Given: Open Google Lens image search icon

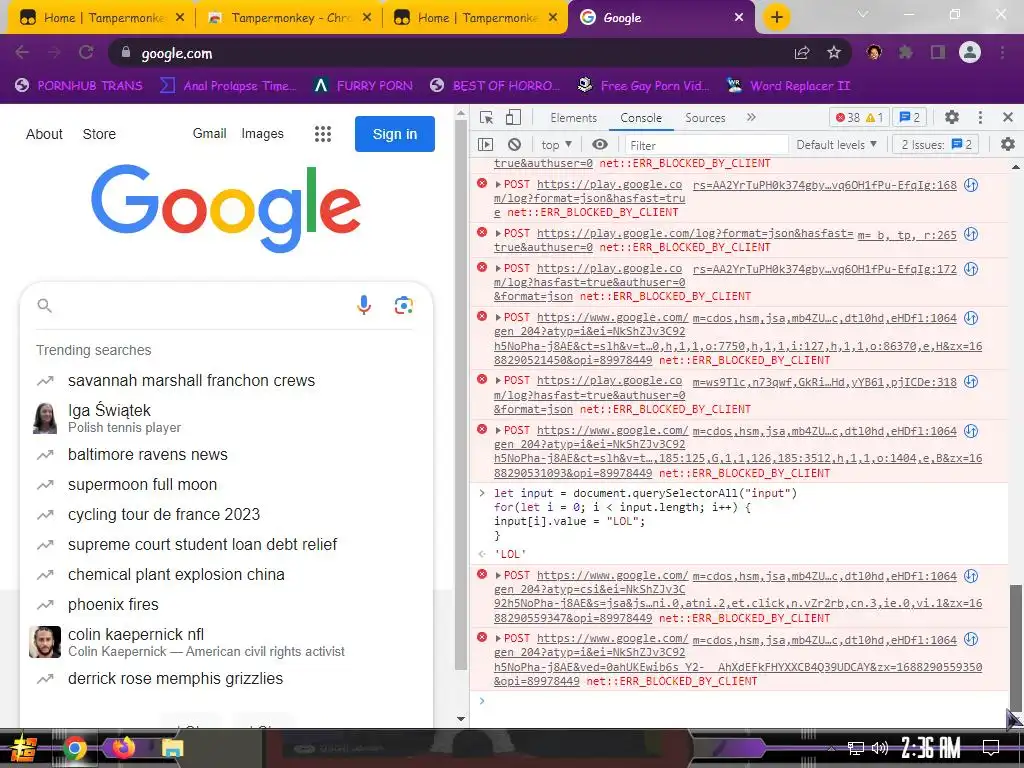Looking at the screenshot, I should 404,305.
